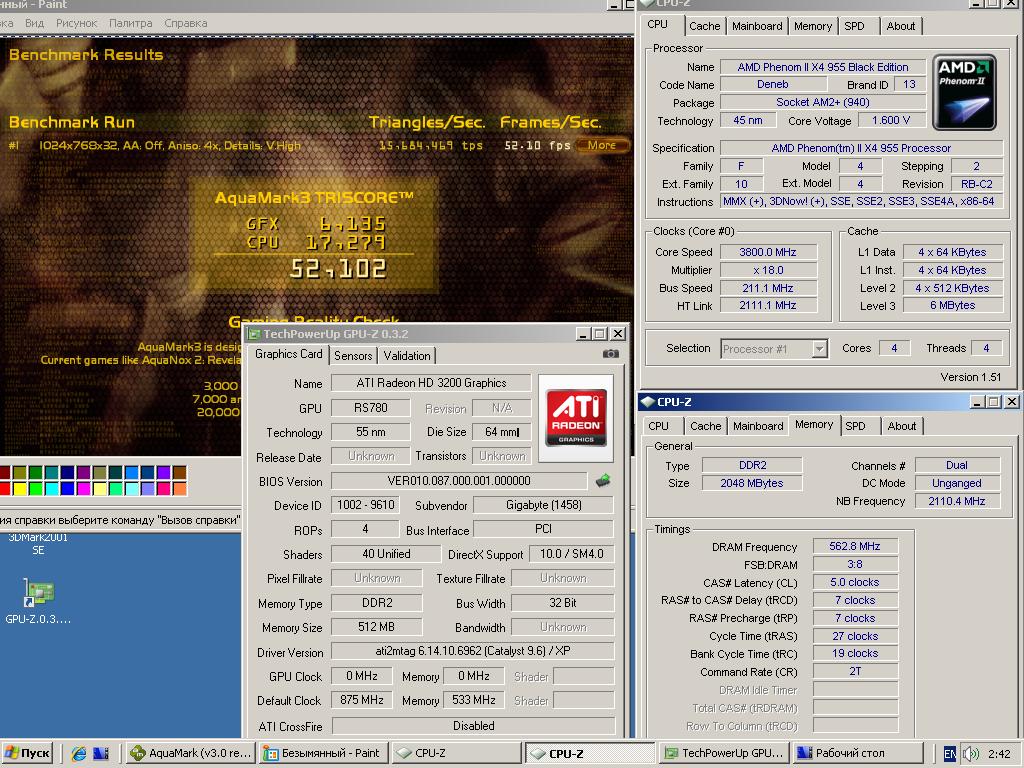Open Memory tab in the upper CPU-Z window
This screenshot has width=1024, height=768.
(x=812, y=26)
